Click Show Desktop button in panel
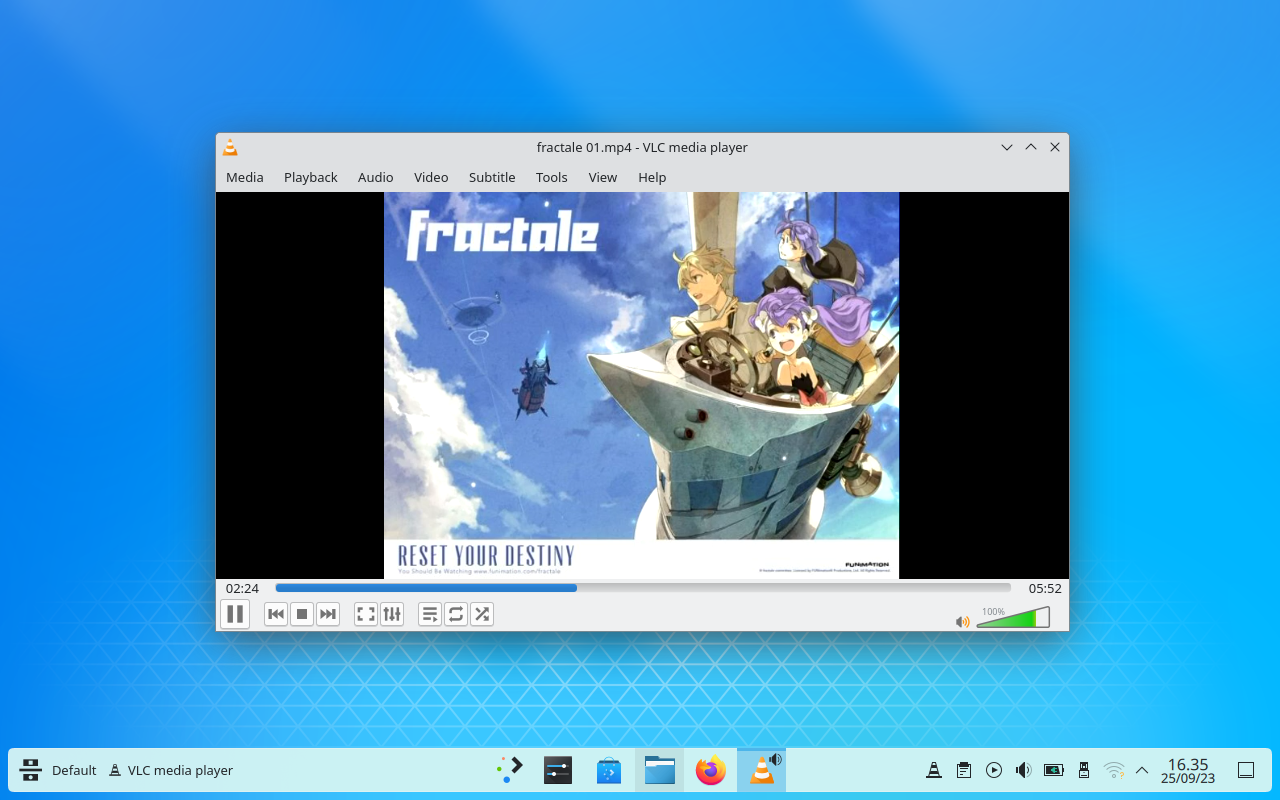 (x=1246, y=770)
